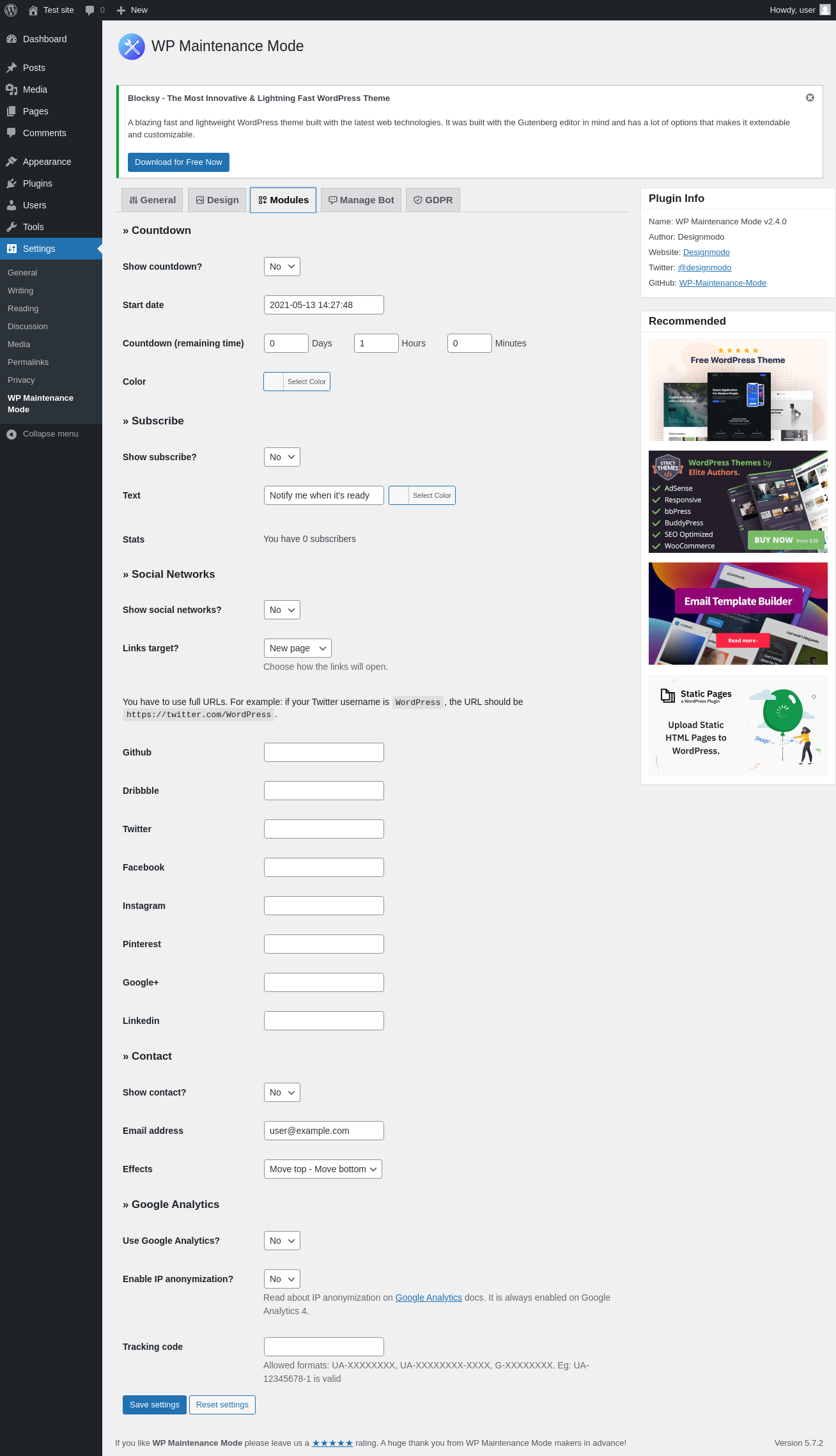Click the Save settings button
836x1456 pixels.
(x=155, y=1405)
